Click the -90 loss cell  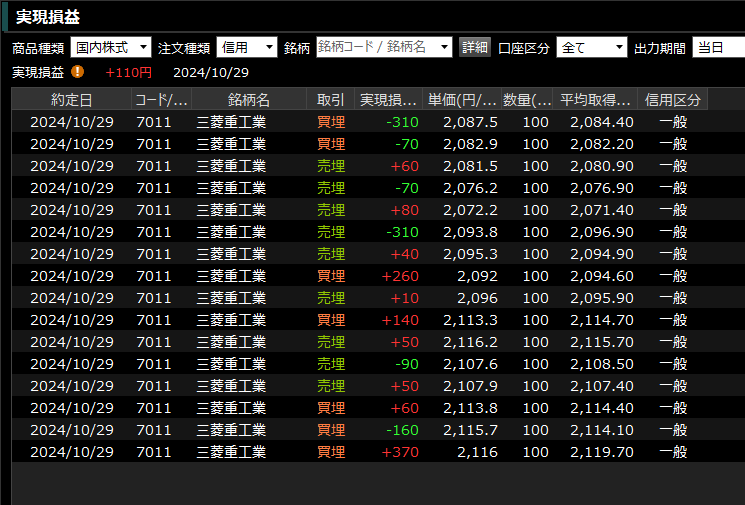[407, 364]
